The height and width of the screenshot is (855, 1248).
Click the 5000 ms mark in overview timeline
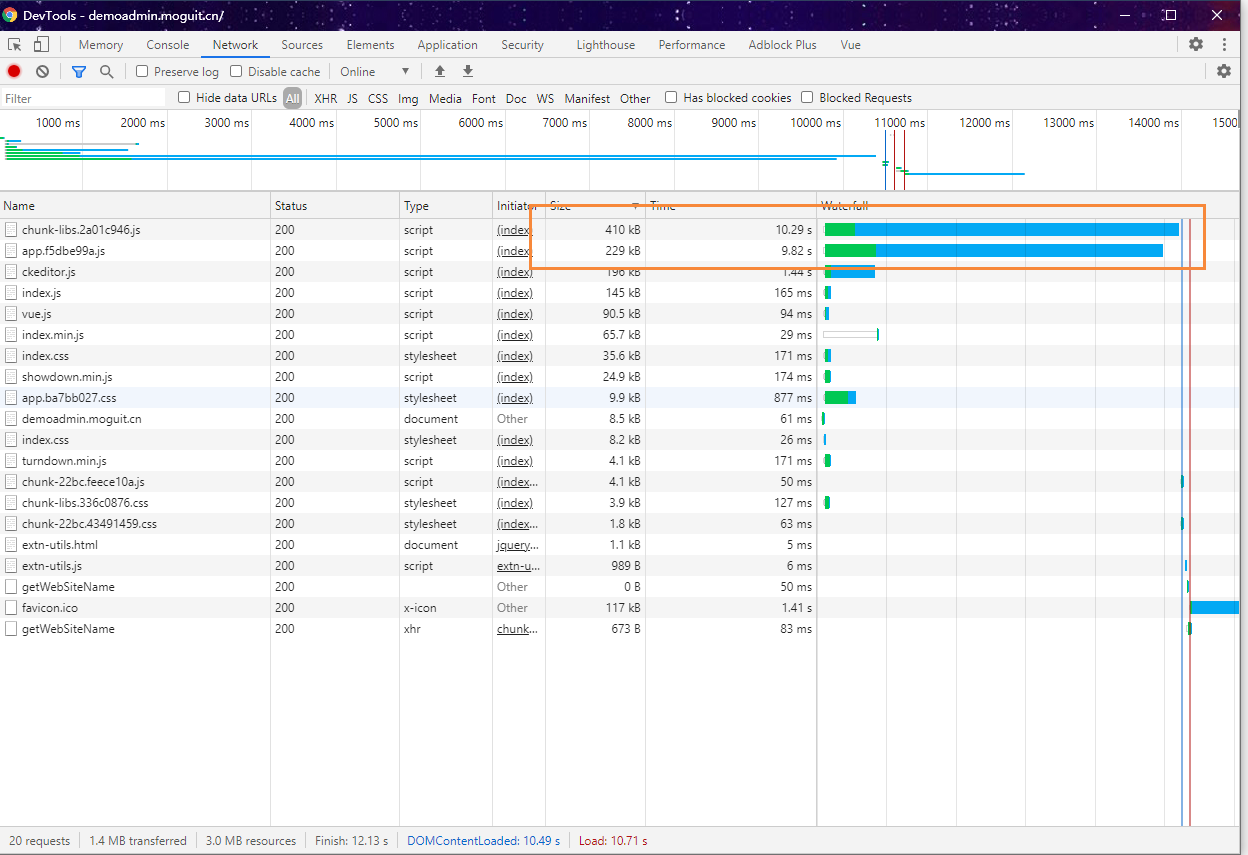click(x=395, y=123)
